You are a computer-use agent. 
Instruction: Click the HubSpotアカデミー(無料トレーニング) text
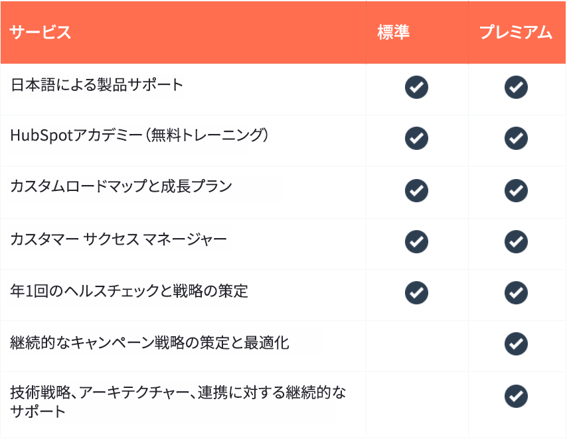140,135
